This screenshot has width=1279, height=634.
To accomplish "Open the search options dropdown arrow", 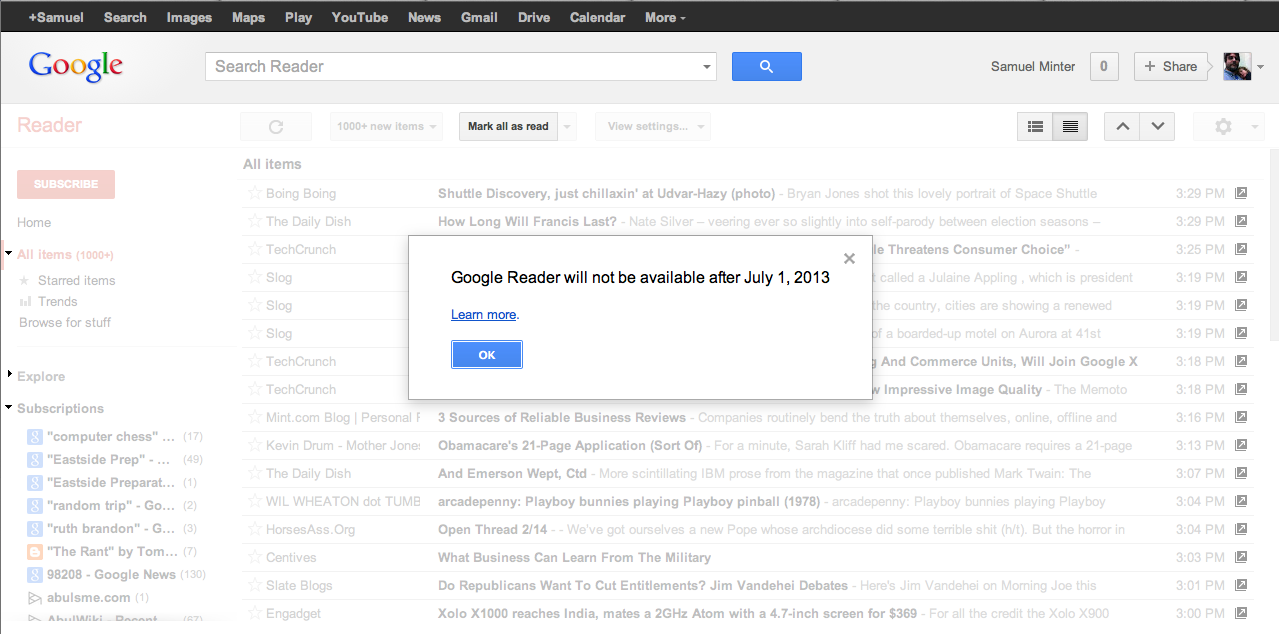I will pyautogui.click(x=707, y=67).
